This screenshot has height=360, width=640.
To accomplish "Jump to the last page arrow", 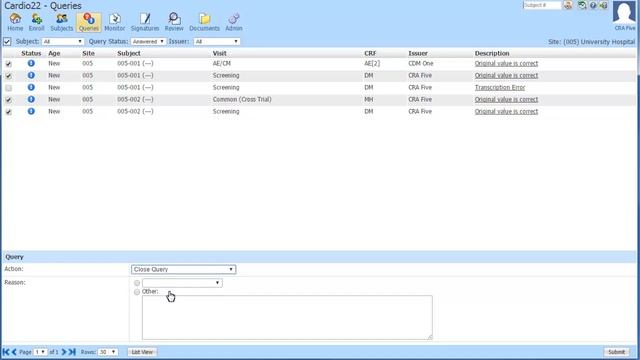I will tap(72, 352).
